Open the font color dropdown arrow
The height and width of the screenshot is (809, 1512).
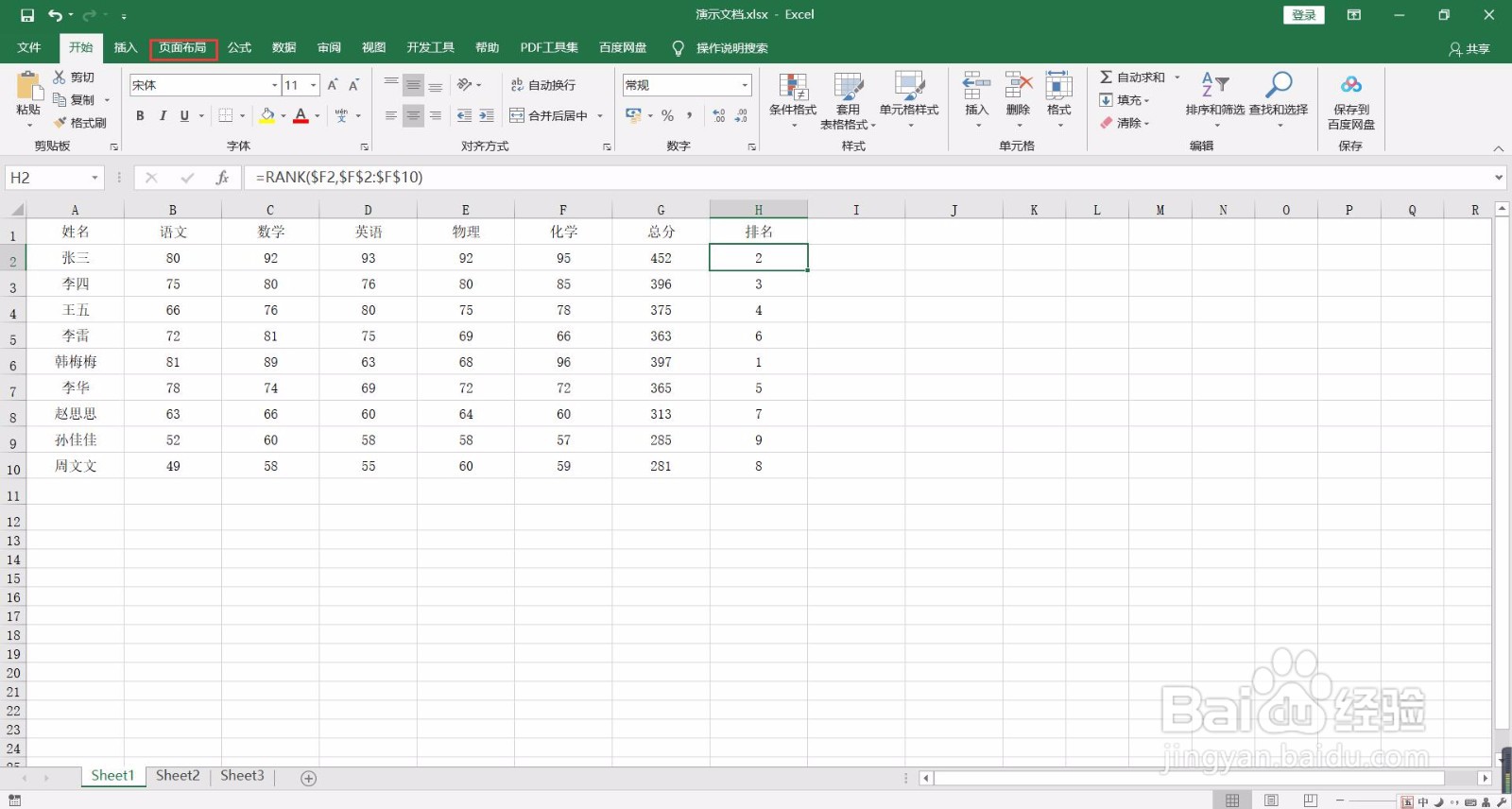coord(318,115)
